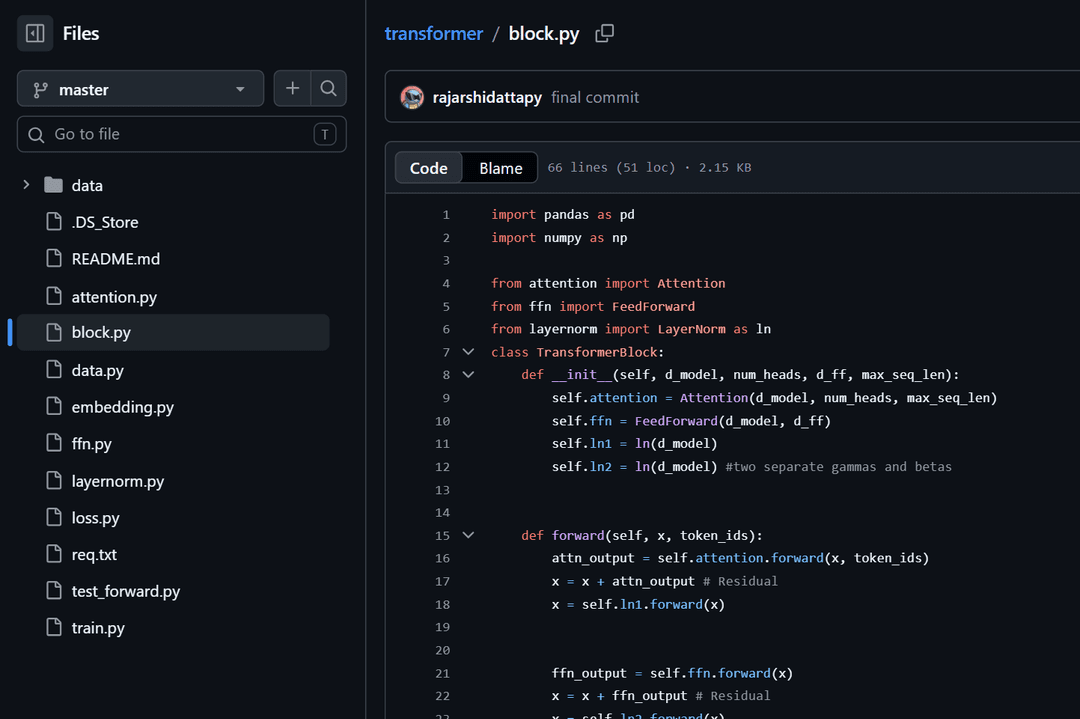The width and height of the screenshot is (1080, 719).
Task: Collapse the file tree side panel icon
Action: click(x=35, y=33)
